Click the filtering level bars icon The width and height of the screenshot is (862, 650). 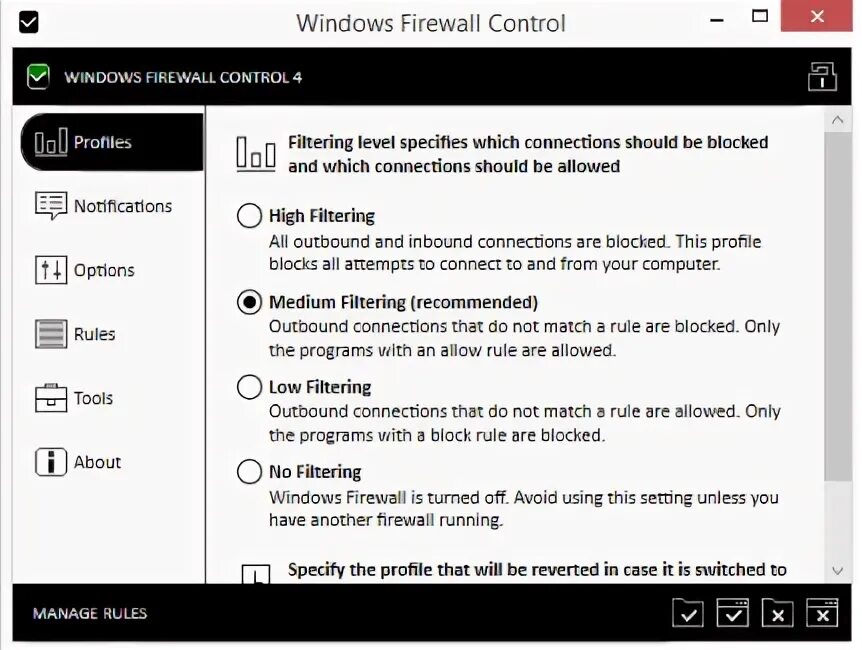(x=255, y=154)
